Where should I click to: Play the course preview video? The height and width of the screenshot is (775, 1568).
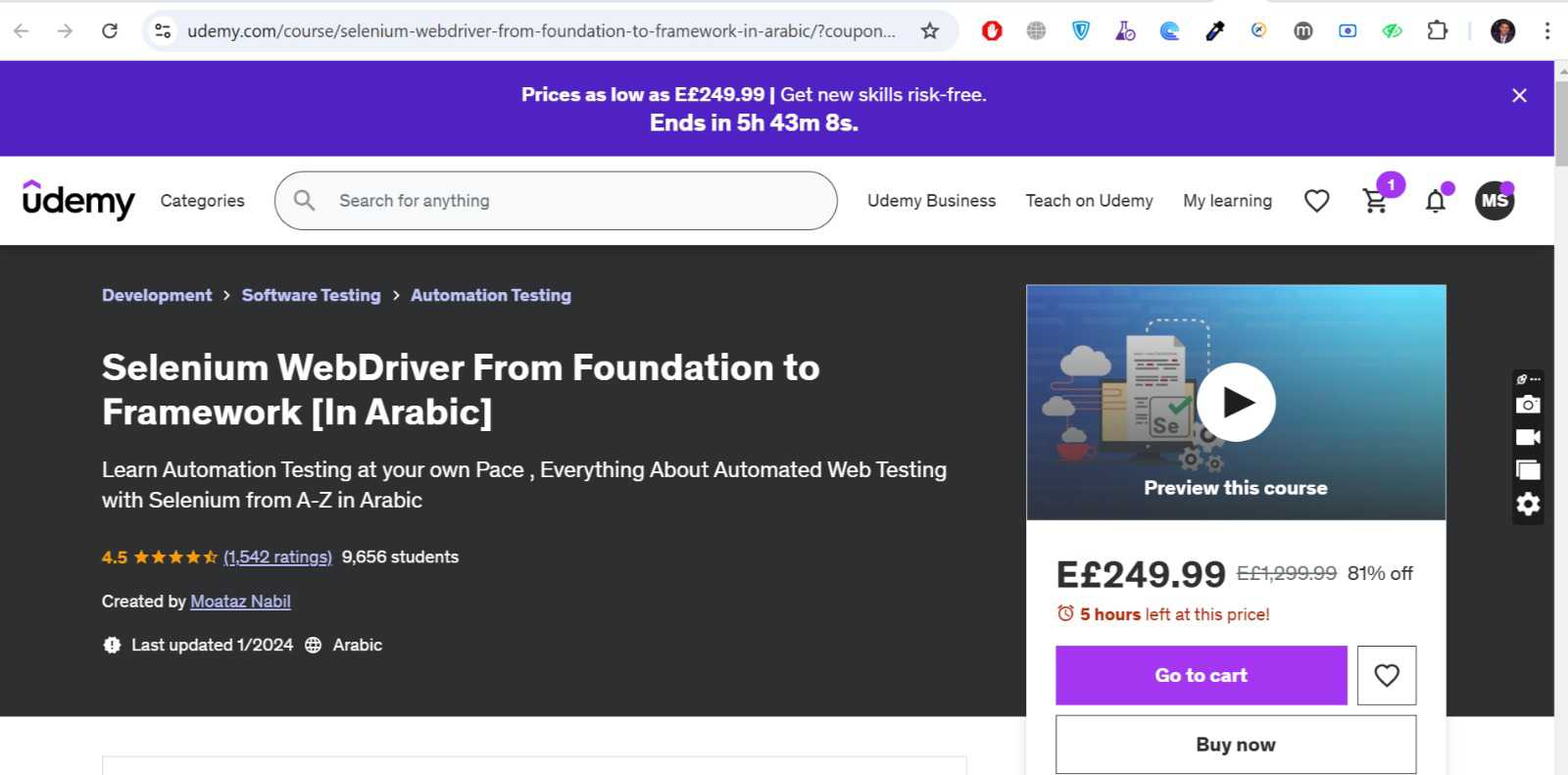coord(1236,402)
